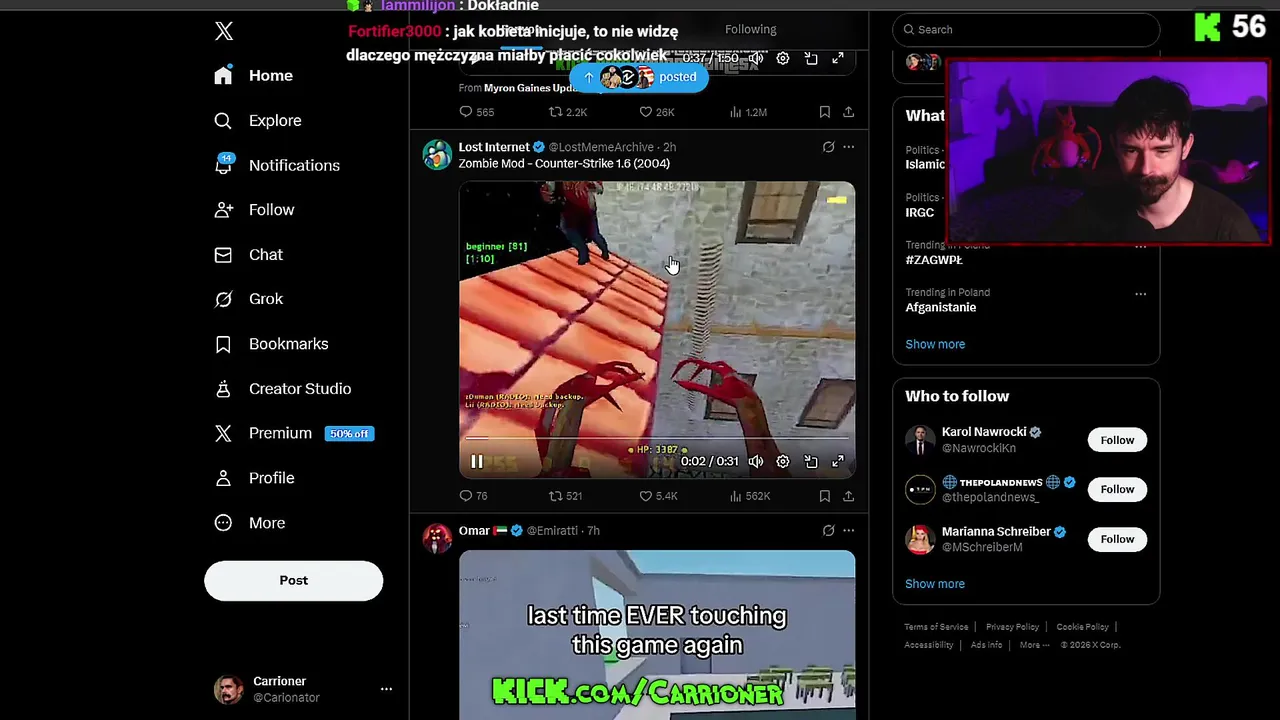Click Show more under trends
Viewport: 1280px width, 720px height.
coord(935,344)
